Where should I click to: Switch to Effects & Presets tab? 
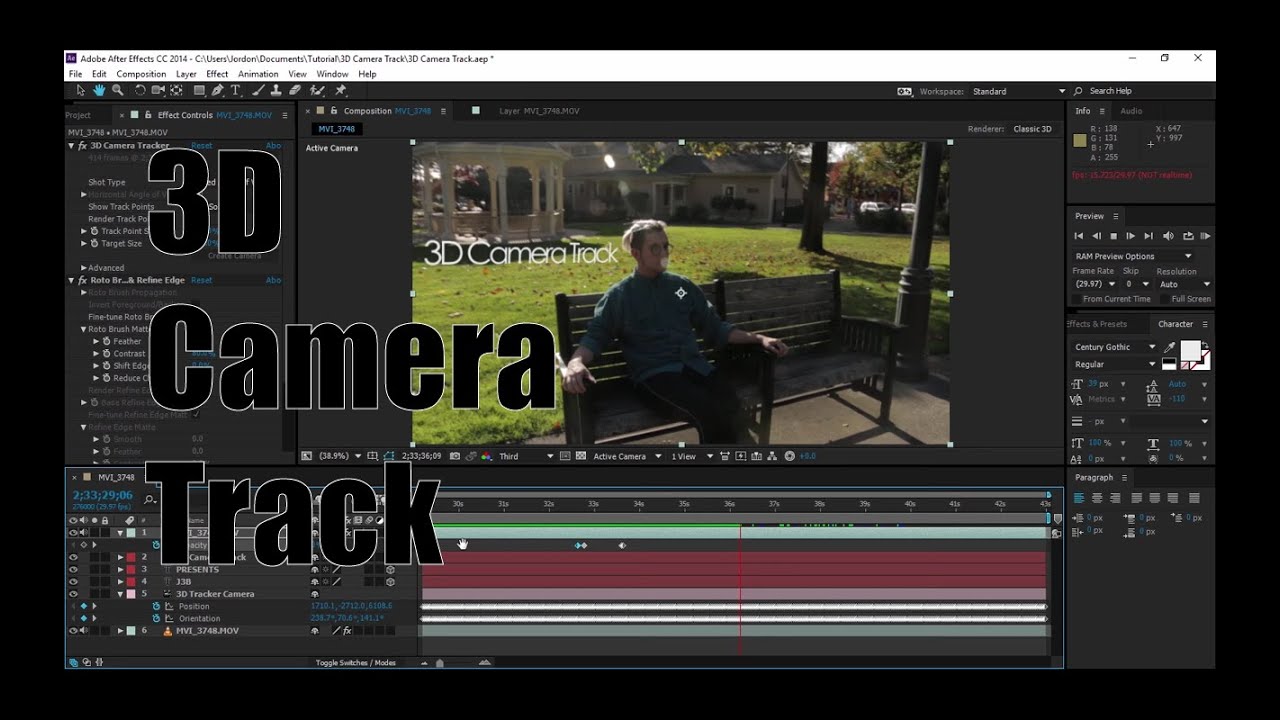coord(1097,324)
